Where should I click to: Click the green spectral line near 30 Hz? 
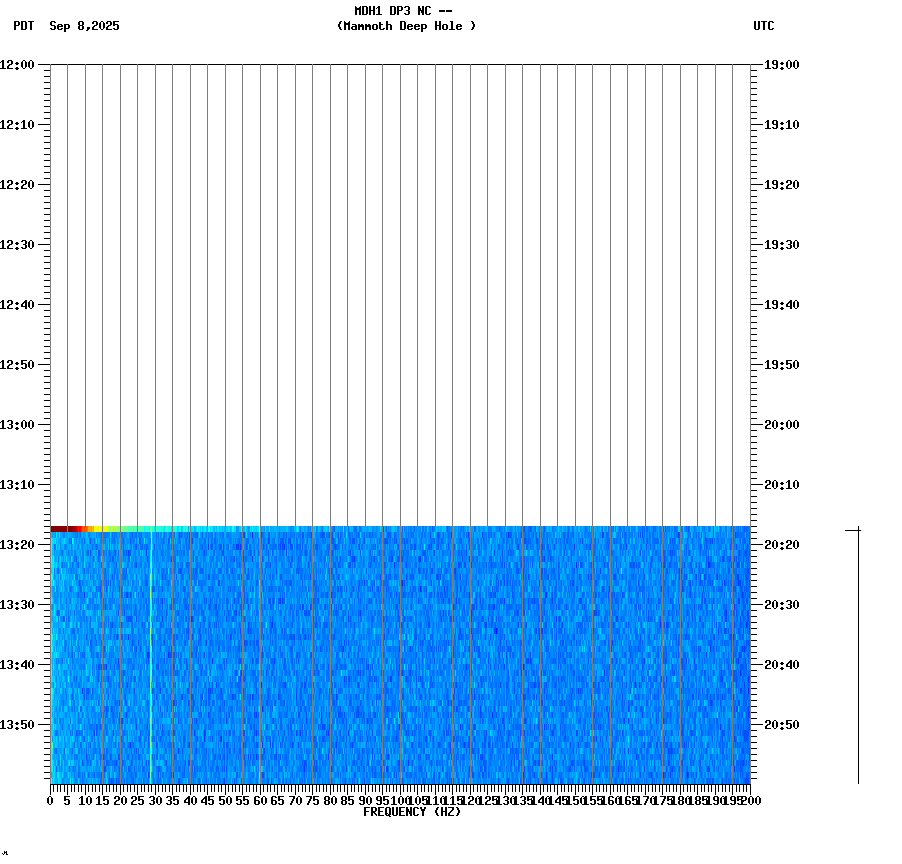point(150,650)
